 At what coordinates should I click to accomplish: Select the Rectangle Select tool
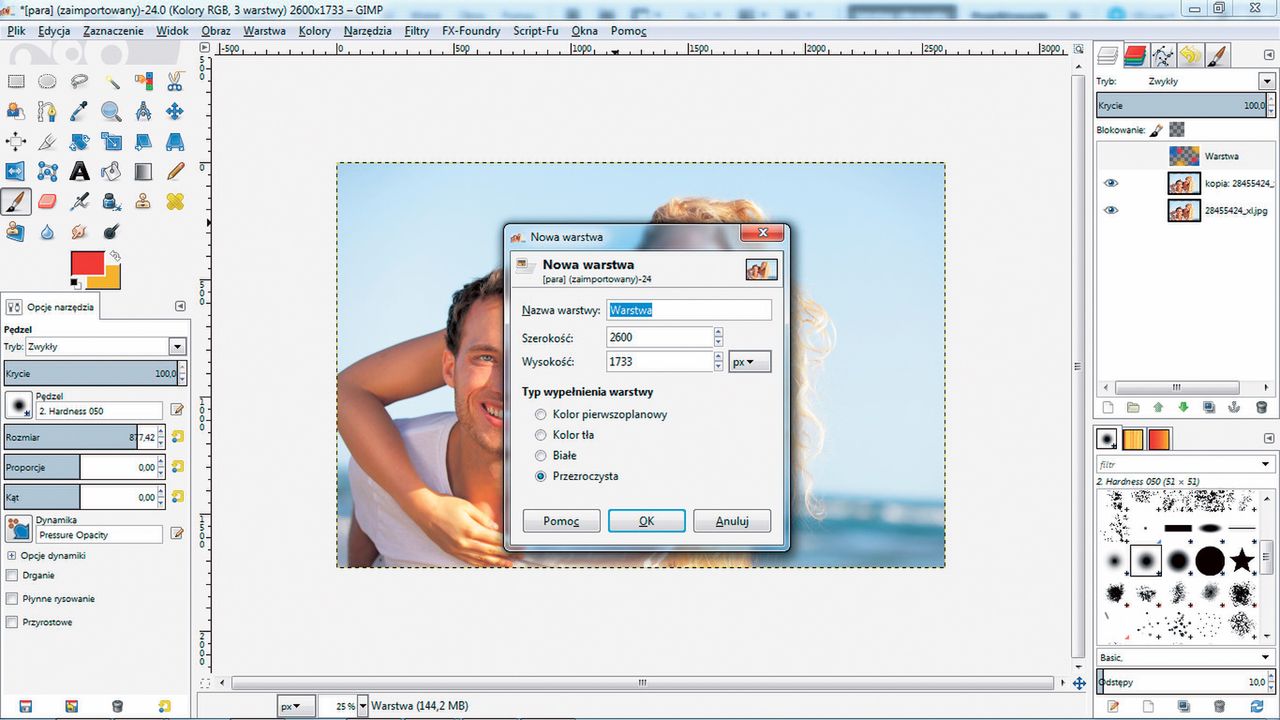[x=15, y=81]
